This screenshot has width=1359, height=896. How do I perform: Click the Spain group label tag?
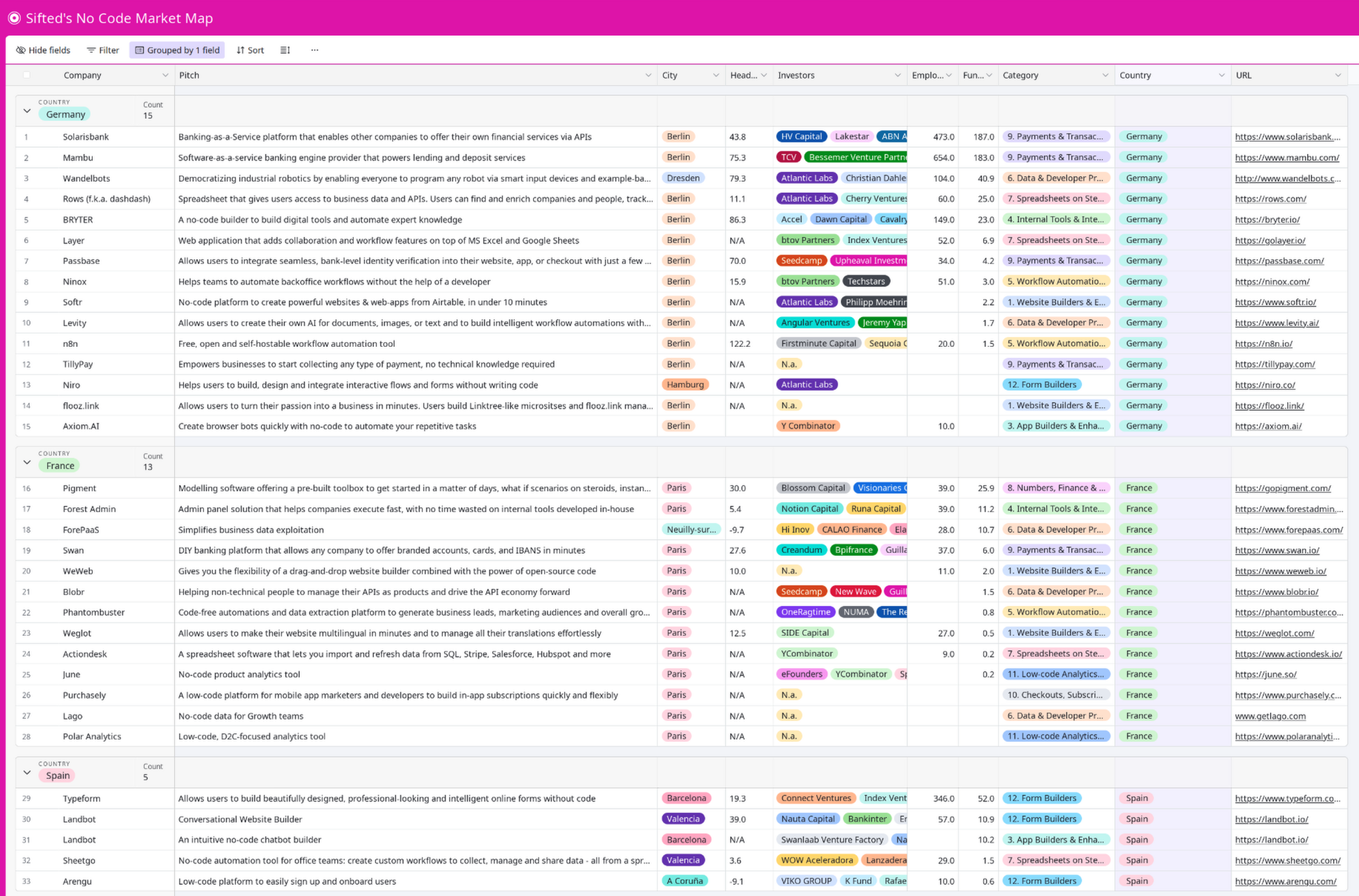[58, 776]
